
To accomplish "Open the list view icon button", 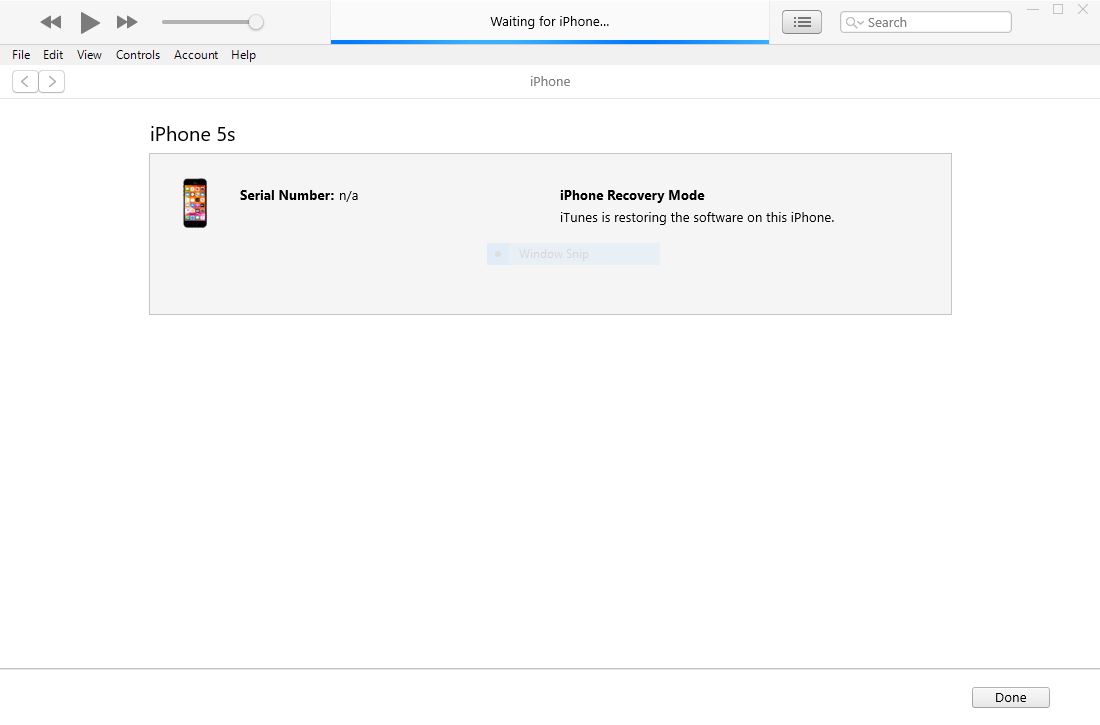I will pyautogui.click(x=802, y=22).
